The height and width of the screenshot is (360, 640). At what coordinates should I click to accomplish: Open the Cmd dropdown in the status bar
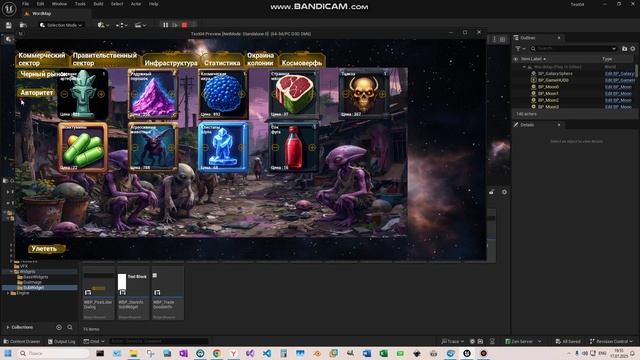[94, 341]
